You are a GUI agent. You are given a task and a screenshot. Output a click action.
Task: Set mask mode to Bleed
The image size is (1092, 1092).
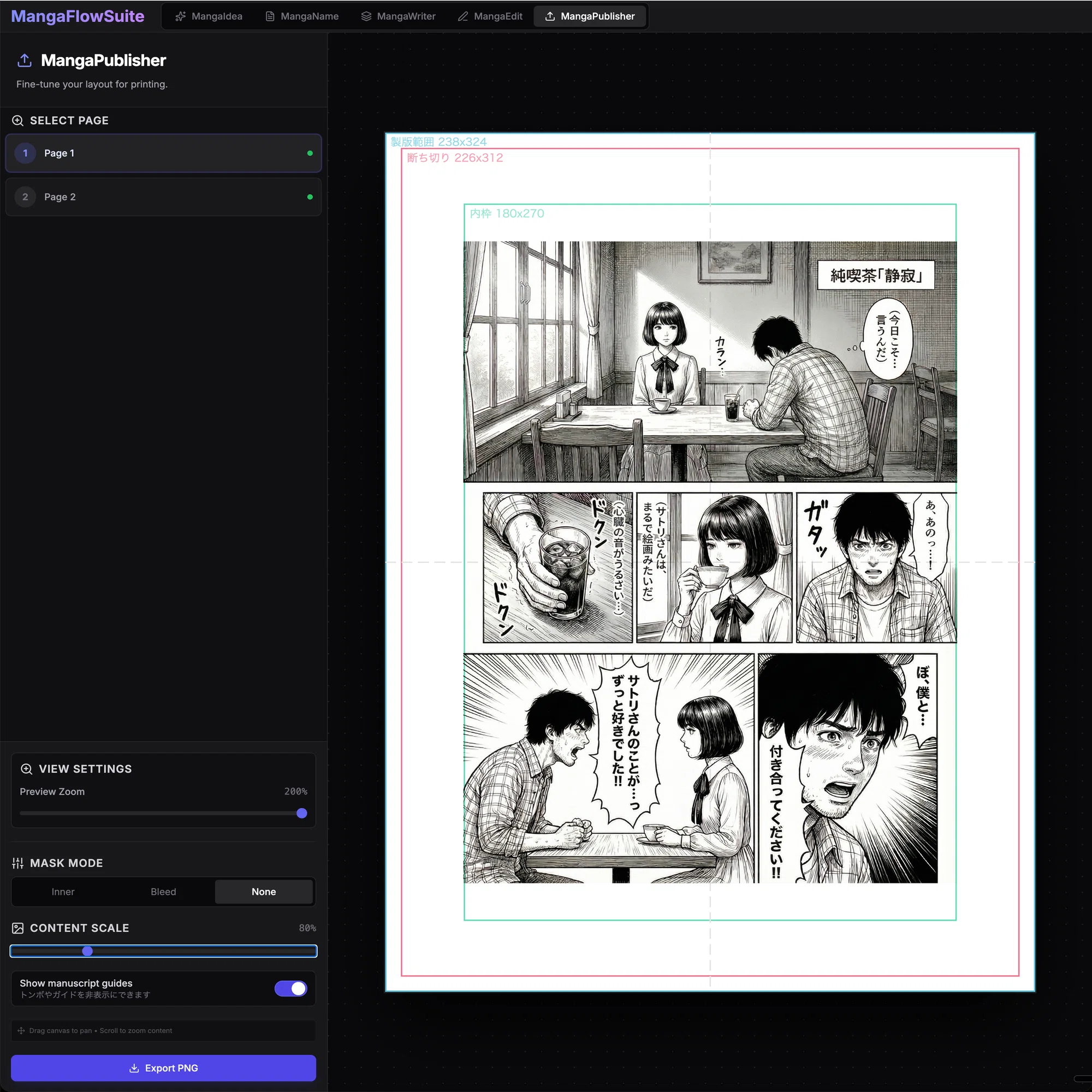163,892
